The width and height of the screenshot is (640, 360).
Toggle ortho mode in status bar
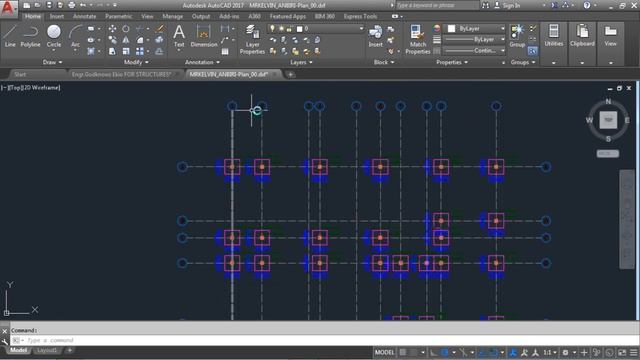click(433, 352)
